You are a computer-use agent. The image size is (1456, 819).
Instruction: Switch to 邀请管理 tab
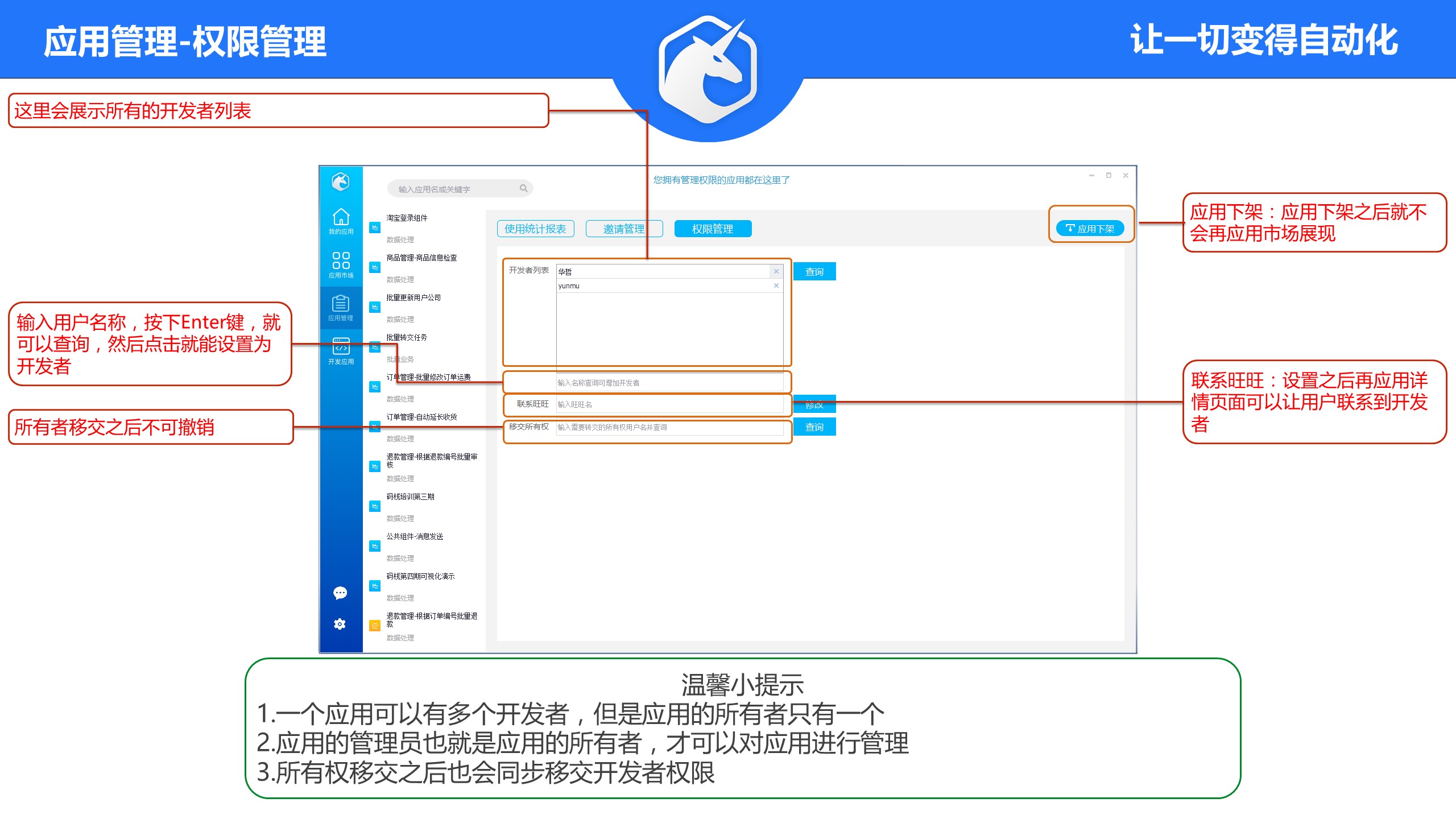(x=624, y=229)
